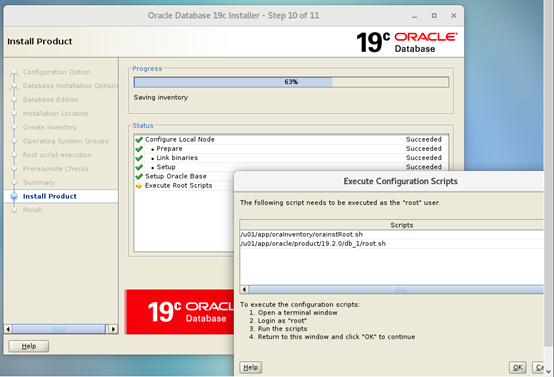The height and width of the screenshot is (377, 554).
Task: Click the Saving inventory progress text
Action: click(161, 98)
